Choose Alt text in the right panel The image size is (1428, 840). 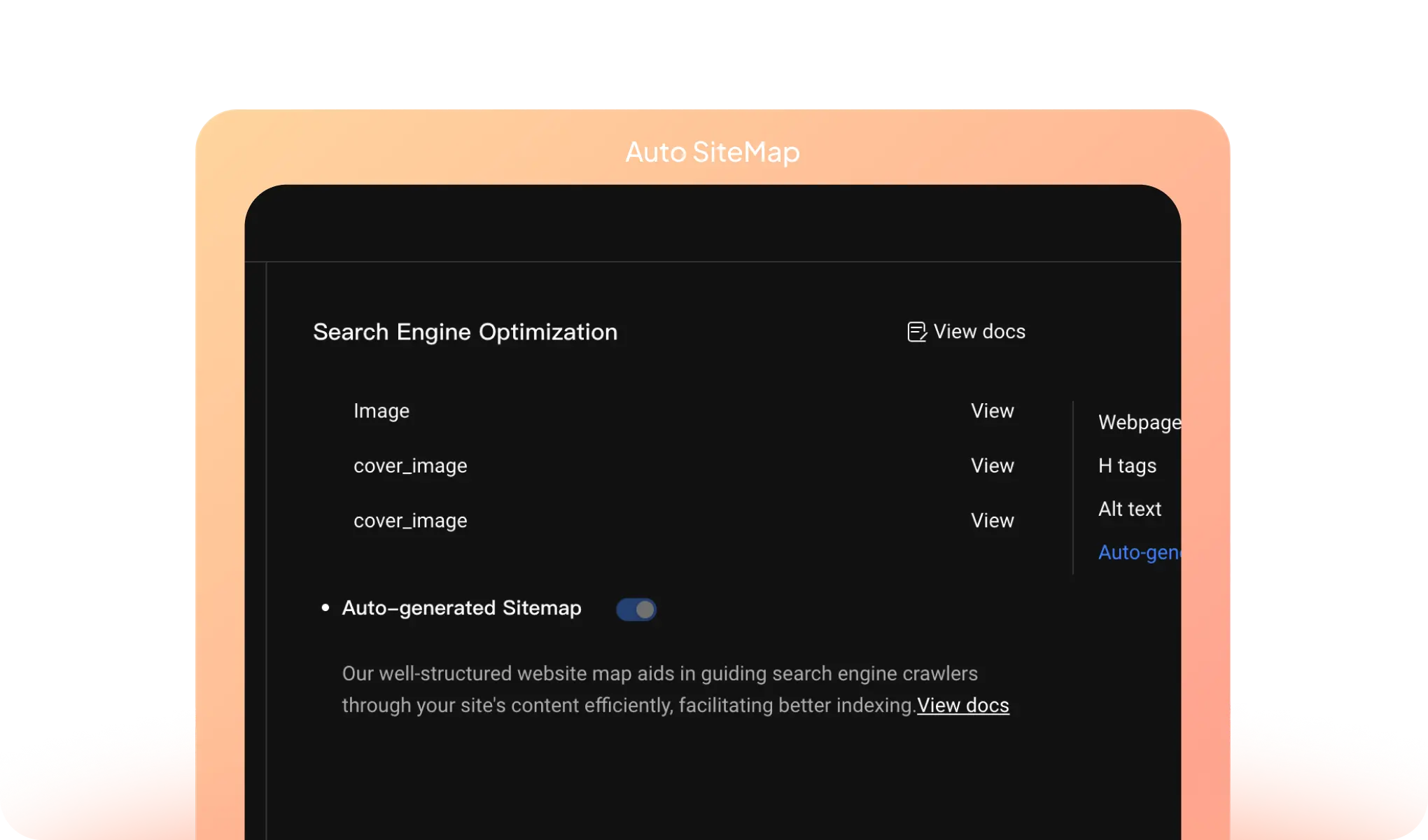click(x=1129, y=509)
